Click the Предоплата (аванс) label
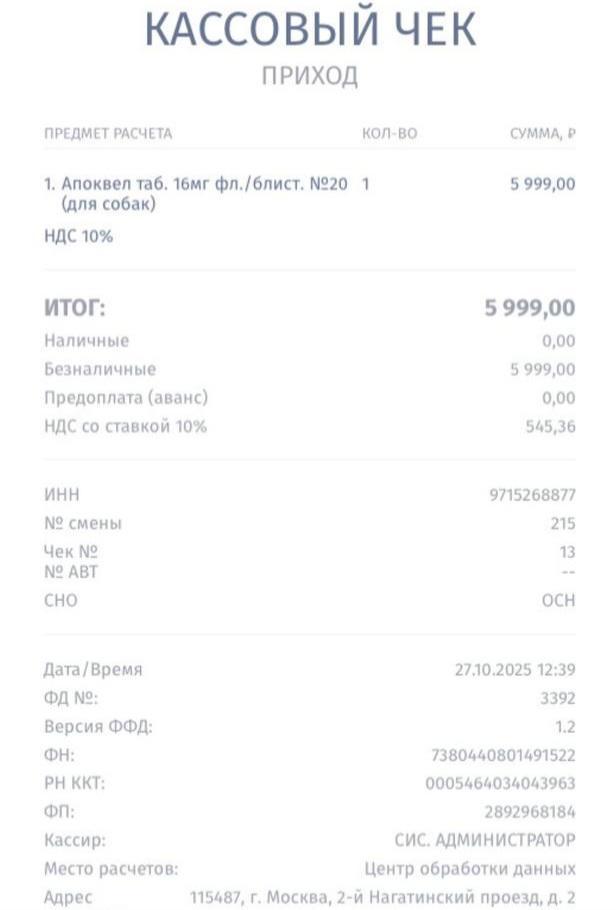Image resolution: width=616 pixels, height=910 pixels. coord(126,398)
